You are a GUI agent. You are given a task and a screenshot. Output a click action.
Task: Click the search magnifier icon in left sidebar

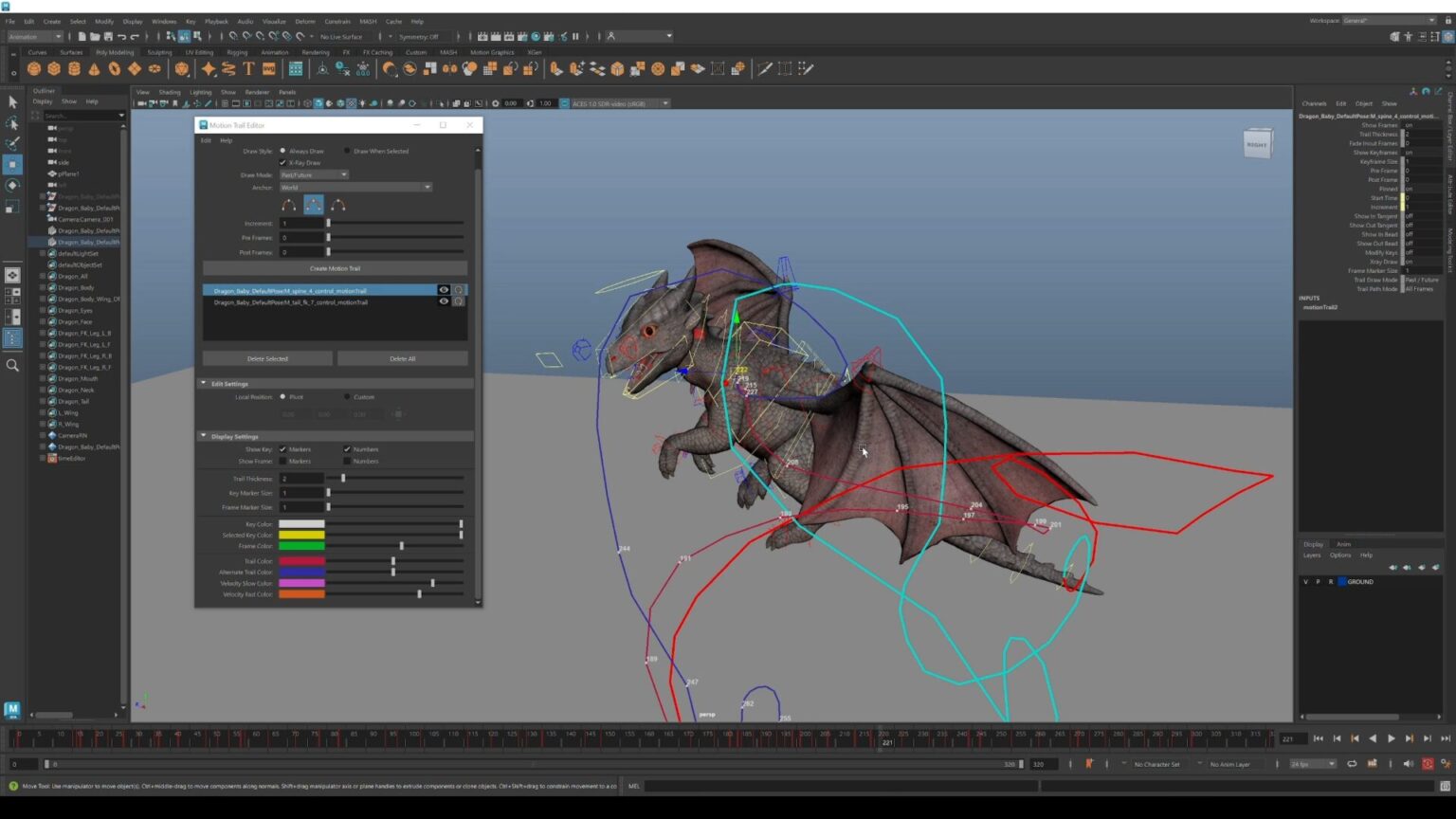click(x=12, y=365)
